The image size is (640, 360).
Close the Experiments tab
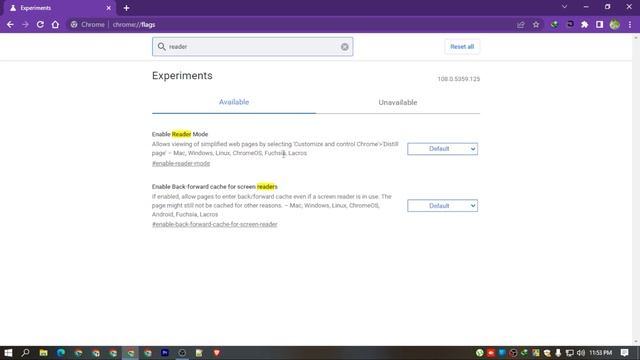109,8
